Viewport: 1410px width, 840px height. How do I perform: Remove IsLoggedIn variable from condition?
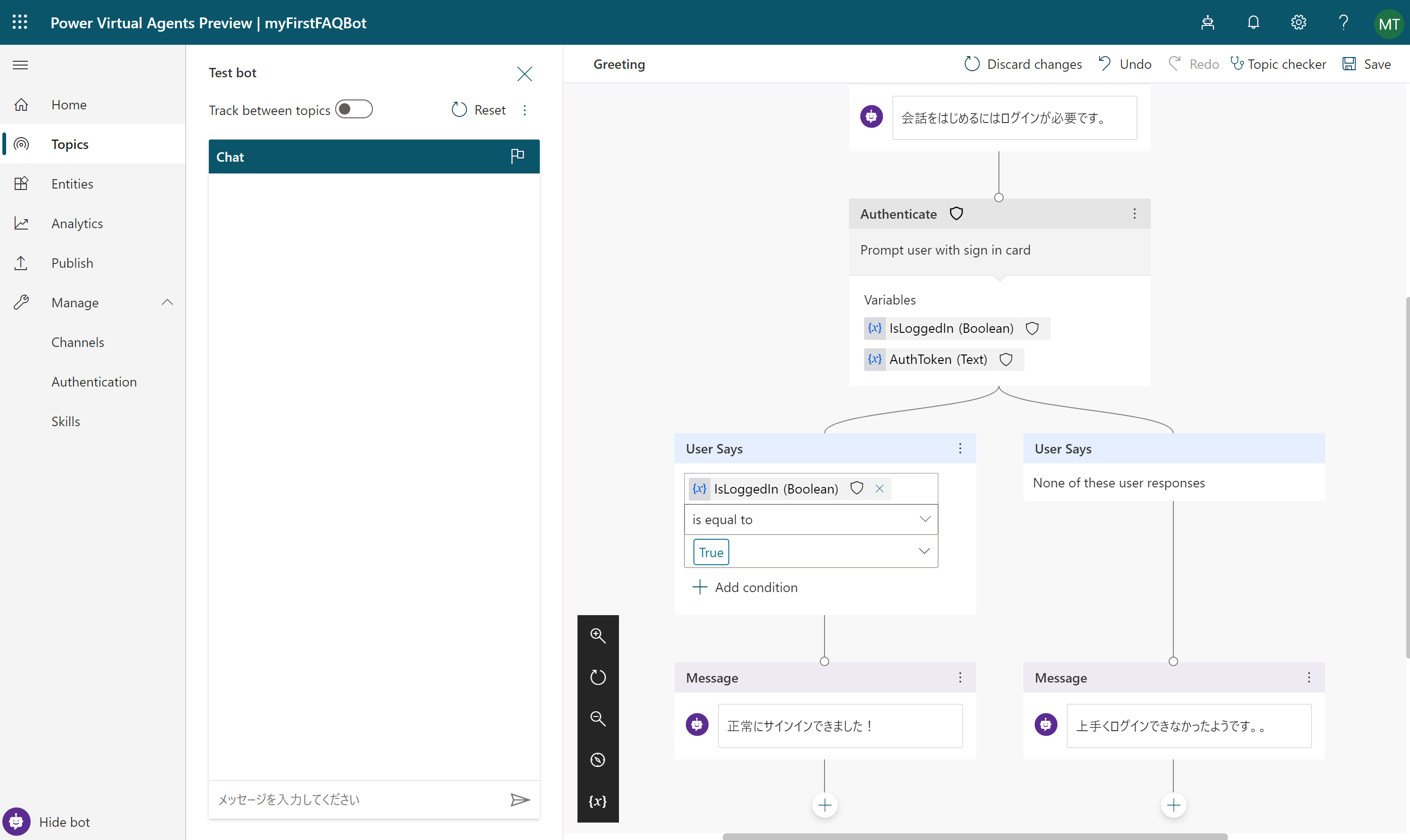[x=879, y=488]
